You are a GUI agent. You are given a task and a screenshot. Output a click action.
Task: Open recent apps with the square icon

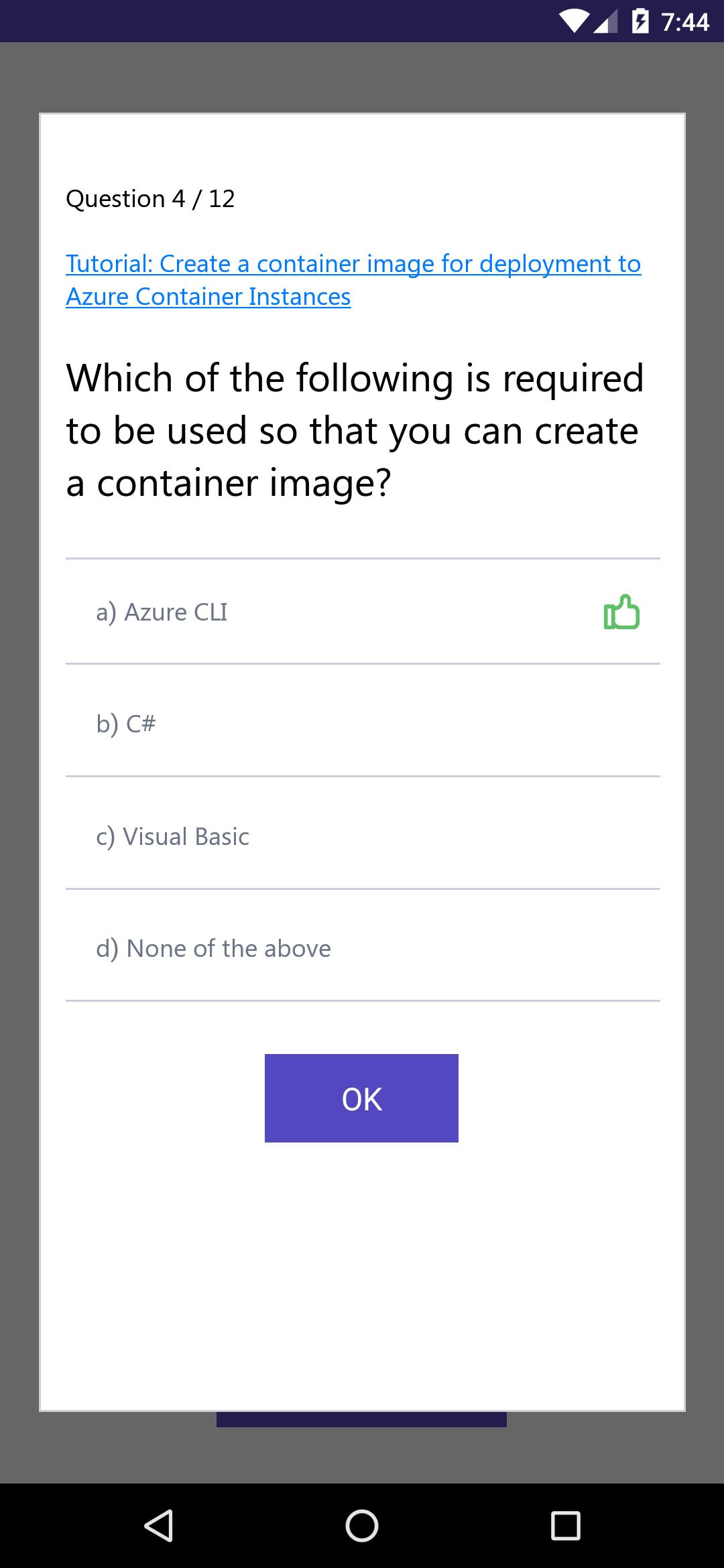click(565, 1526)
